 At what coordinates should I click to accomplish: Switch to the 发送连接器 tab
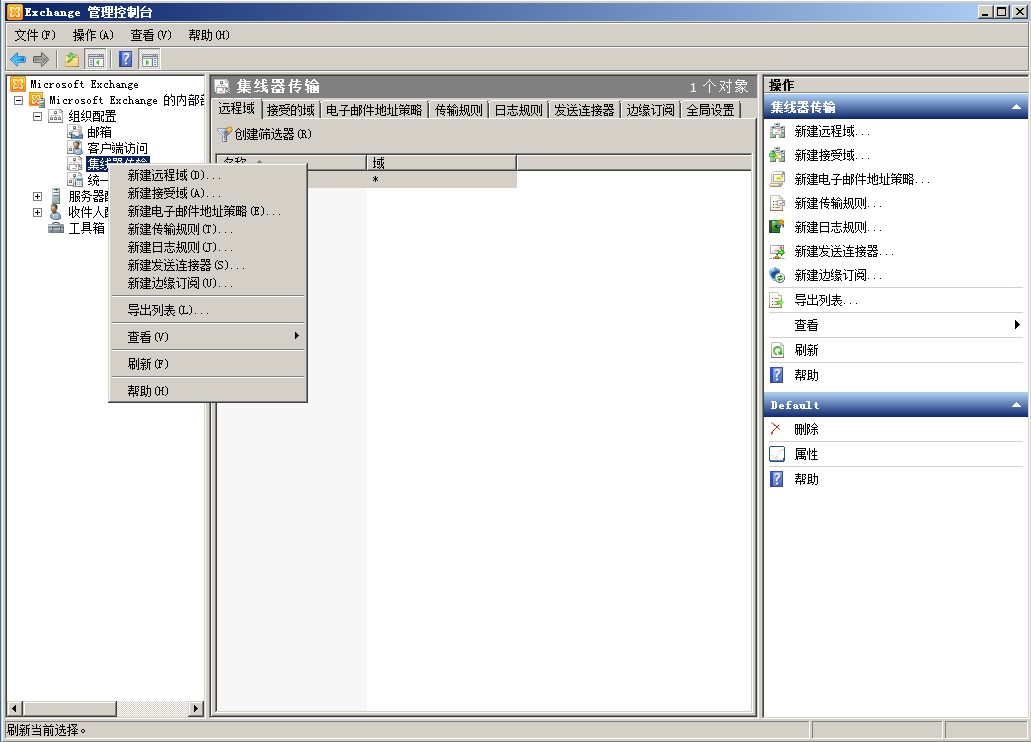coord(584,110)
